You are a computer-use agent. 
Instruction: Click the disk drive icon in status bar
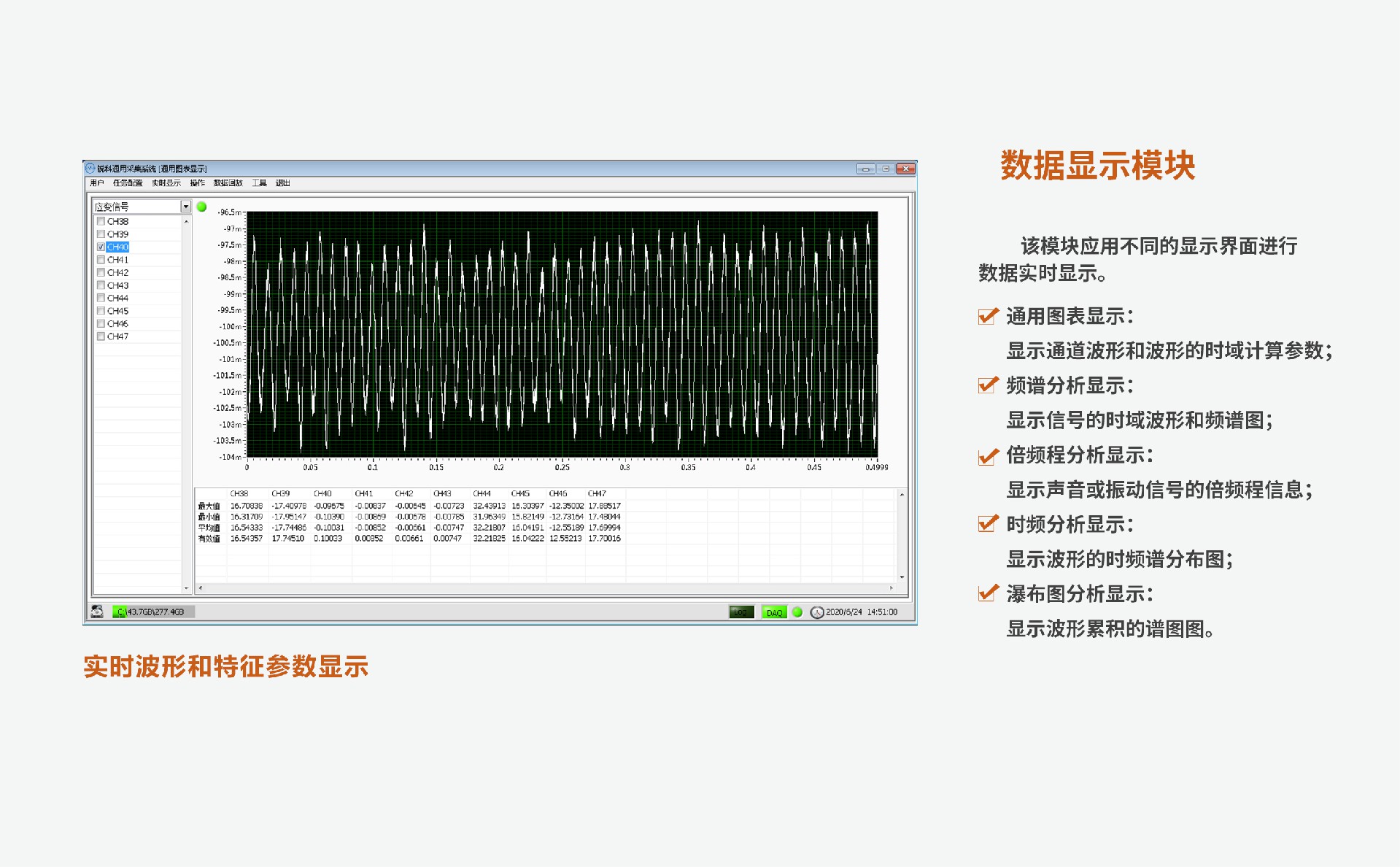[x=97, y=612]
